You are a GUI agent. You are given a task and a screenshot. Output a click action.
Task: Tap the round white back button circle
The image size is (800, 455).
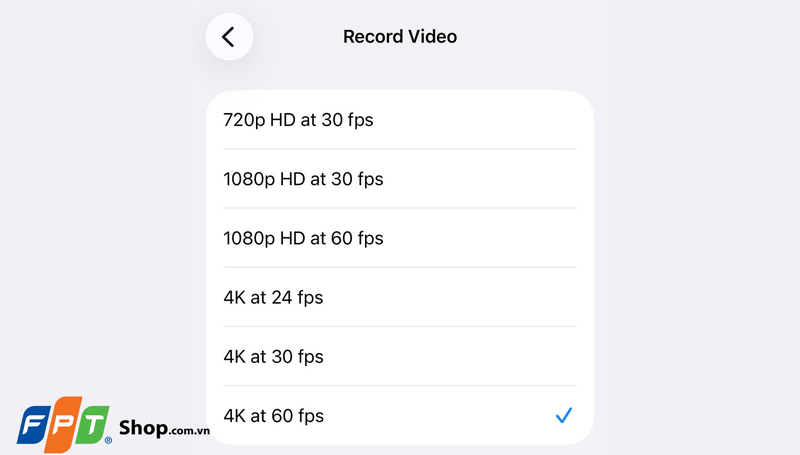click(229, 37)
